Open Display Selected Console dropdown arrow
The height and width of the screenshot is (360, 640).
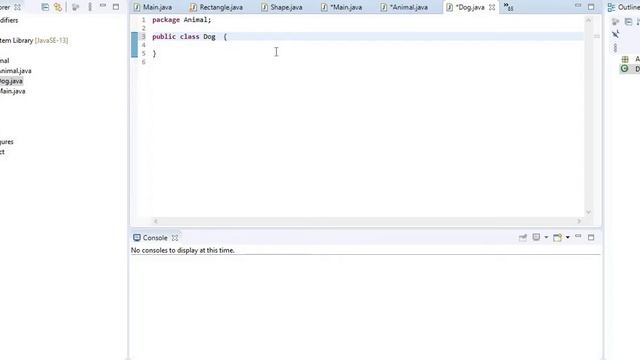pos(546,237)
